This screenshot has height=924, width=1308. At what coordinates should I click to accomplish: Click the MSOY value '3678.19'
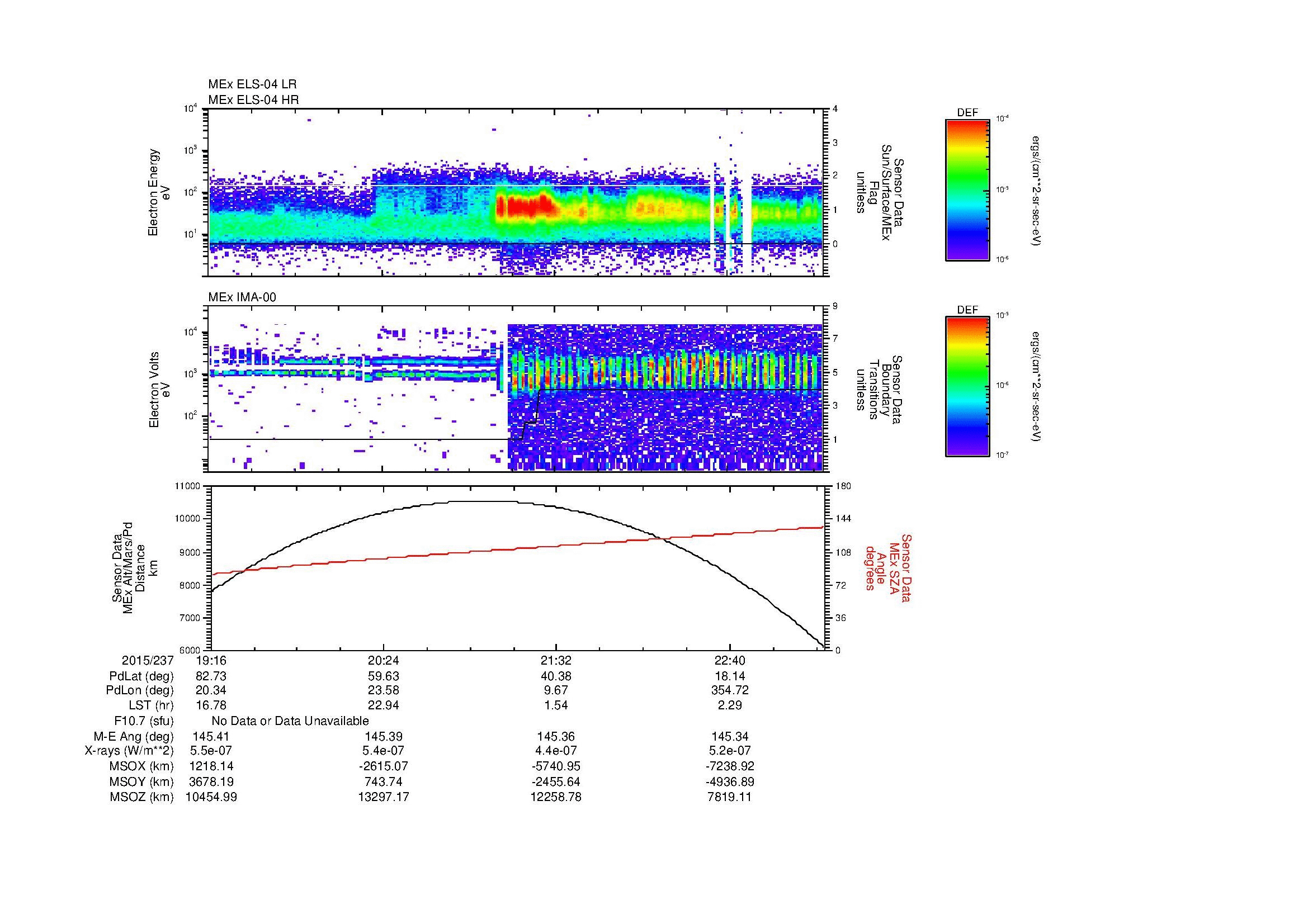[211, 781]
